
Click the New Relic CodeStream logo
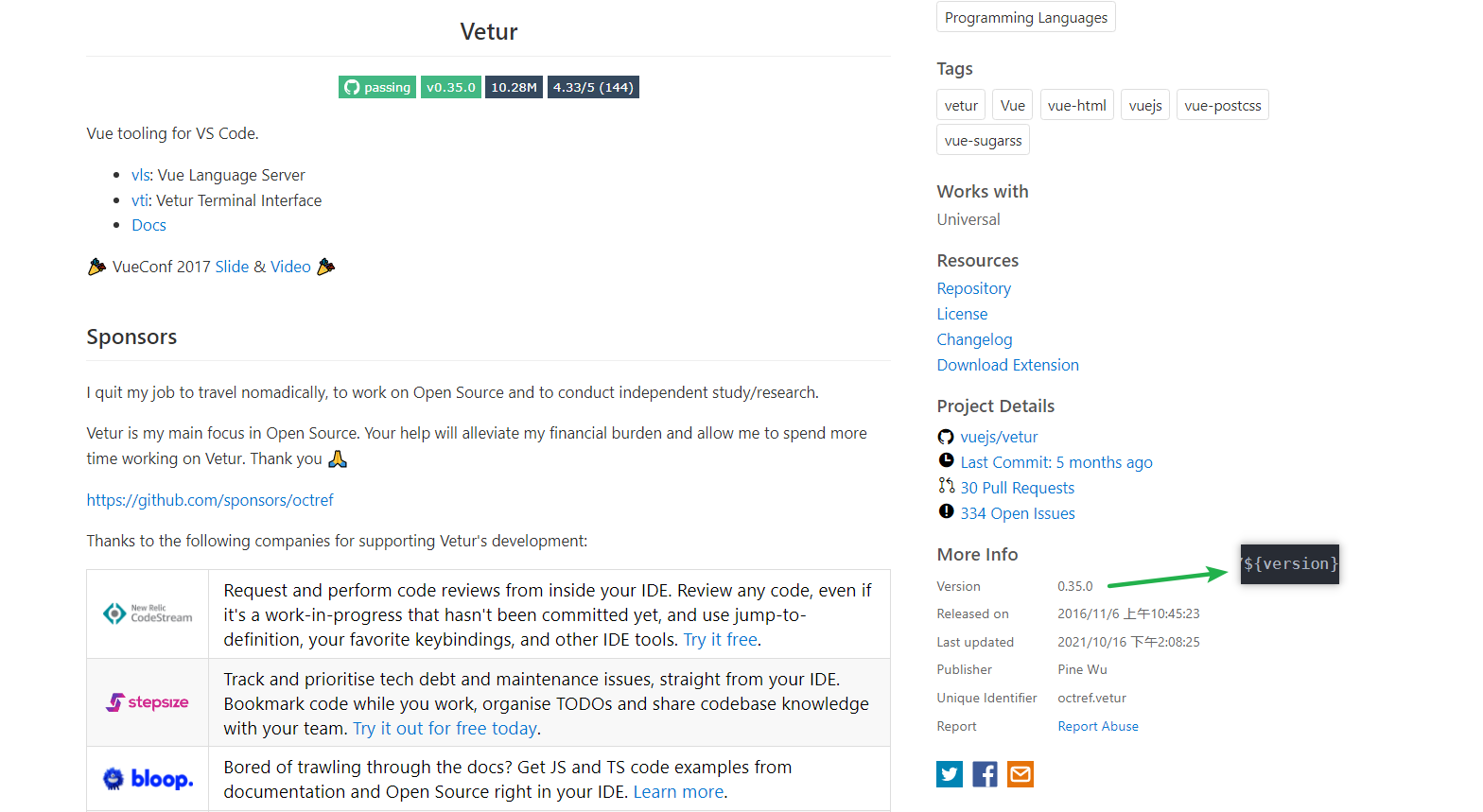pos(148,613)
